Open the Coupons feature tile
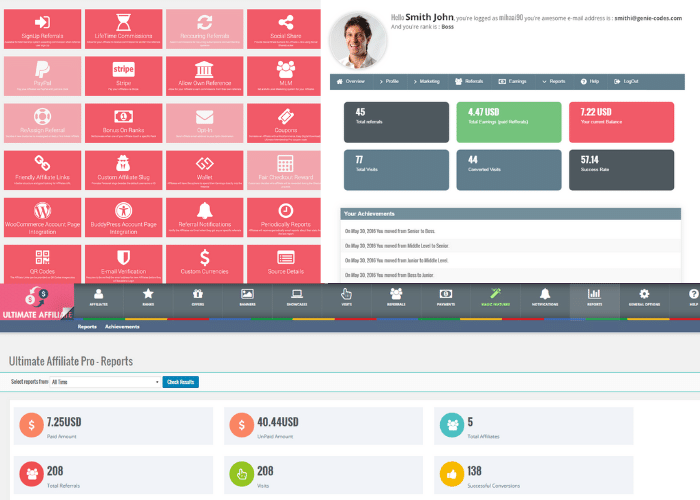700x500 pixels. point(284,123)
